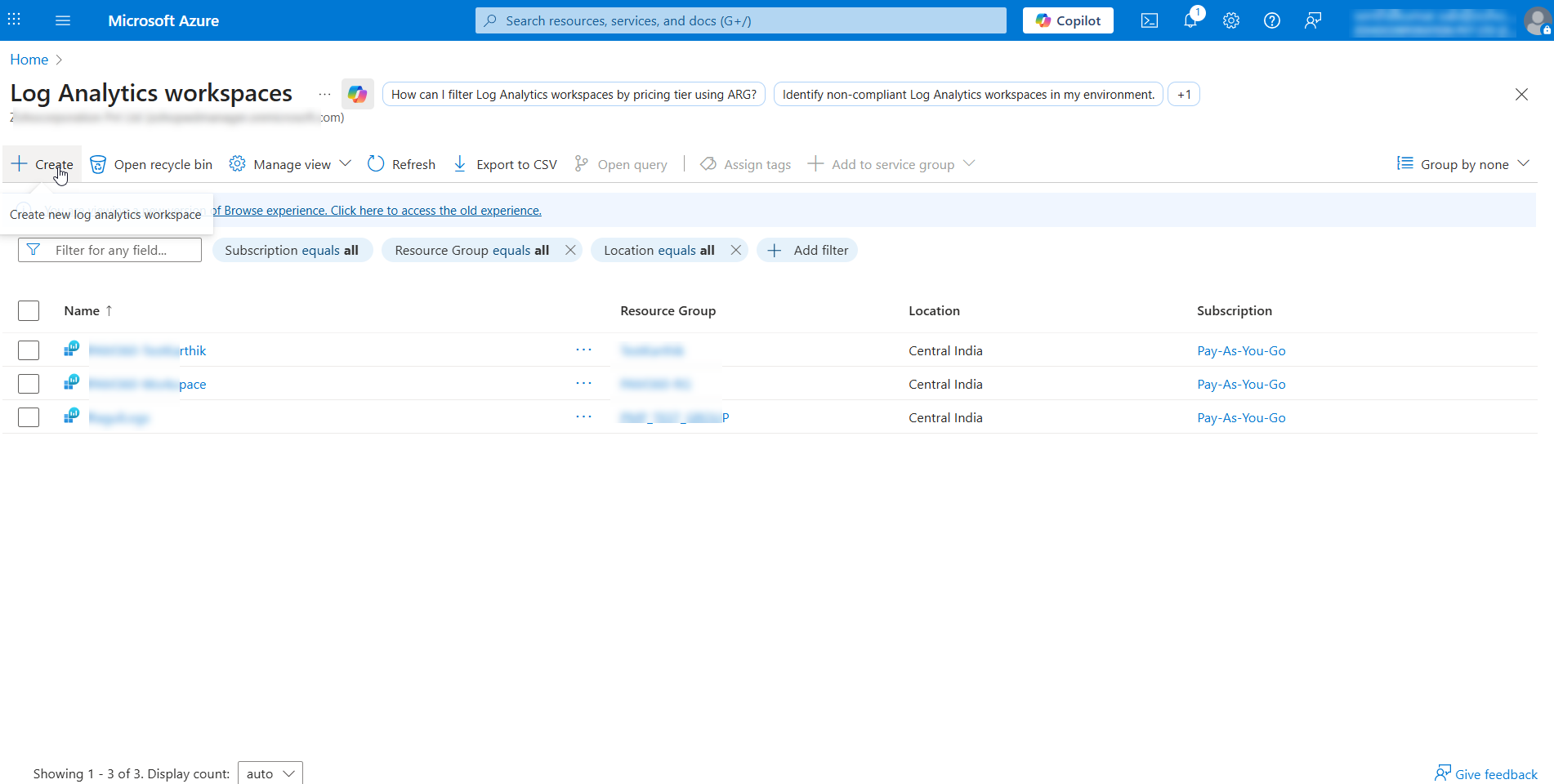The image size is (1554, 784).
Task: Select the checkbox to select all workspaces
Action: click(x=29, y=310)
